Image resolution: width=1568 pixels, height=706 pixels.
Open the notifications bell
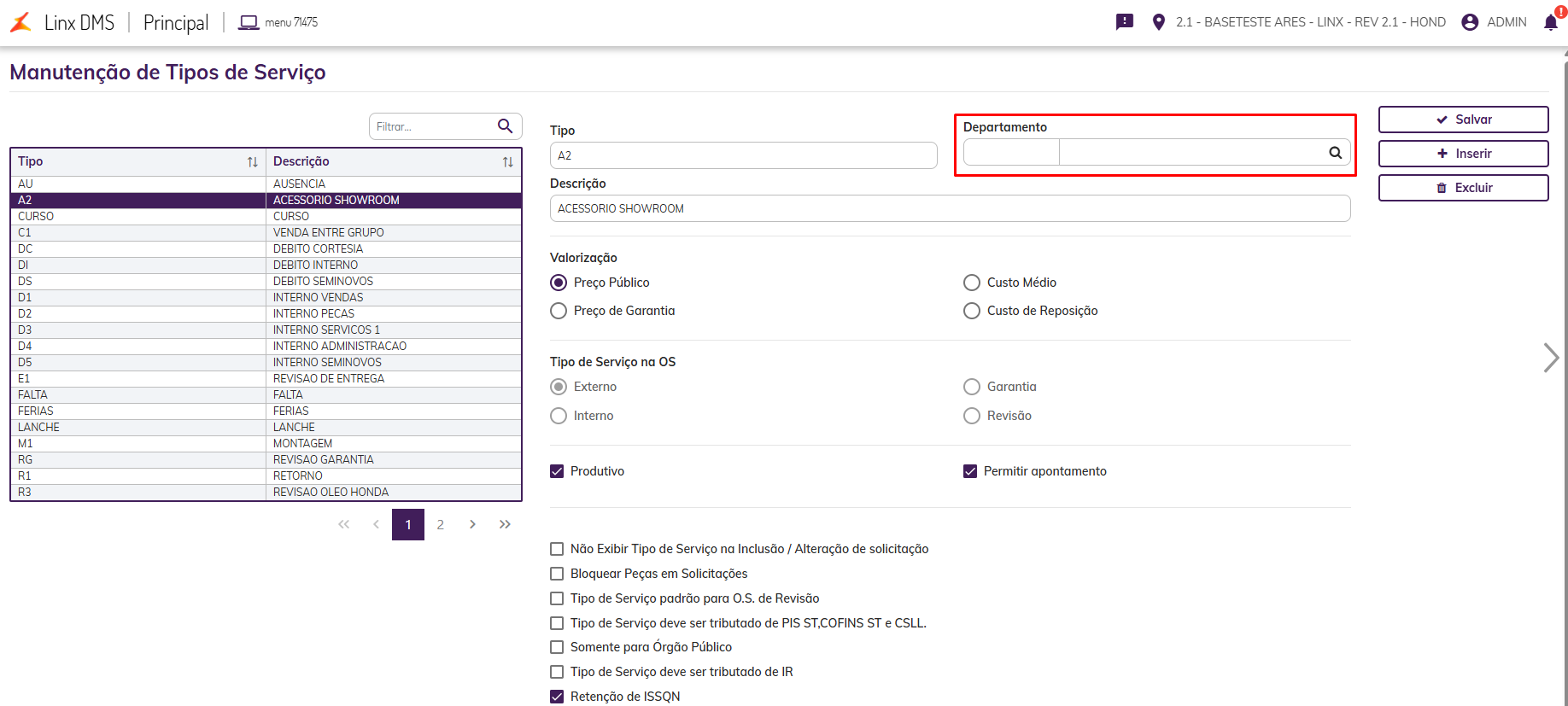(x=1551, y=22)
